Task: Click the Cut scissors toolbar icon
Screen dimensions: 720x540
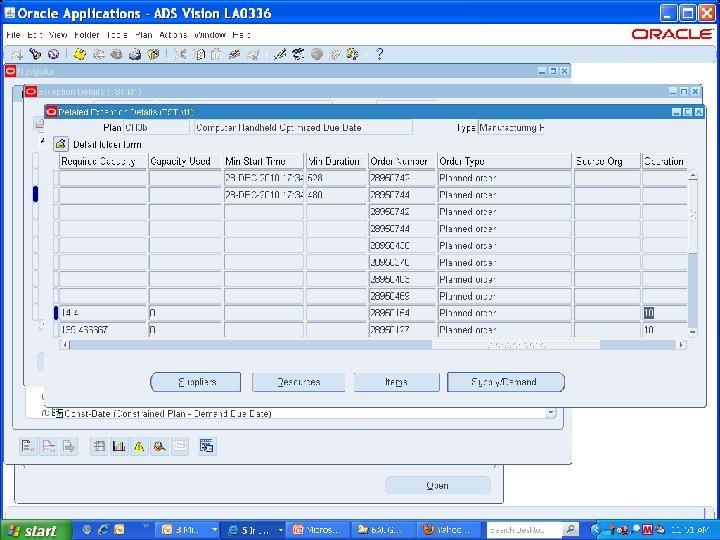Action: pyautogui.click(x=180, y=55)
